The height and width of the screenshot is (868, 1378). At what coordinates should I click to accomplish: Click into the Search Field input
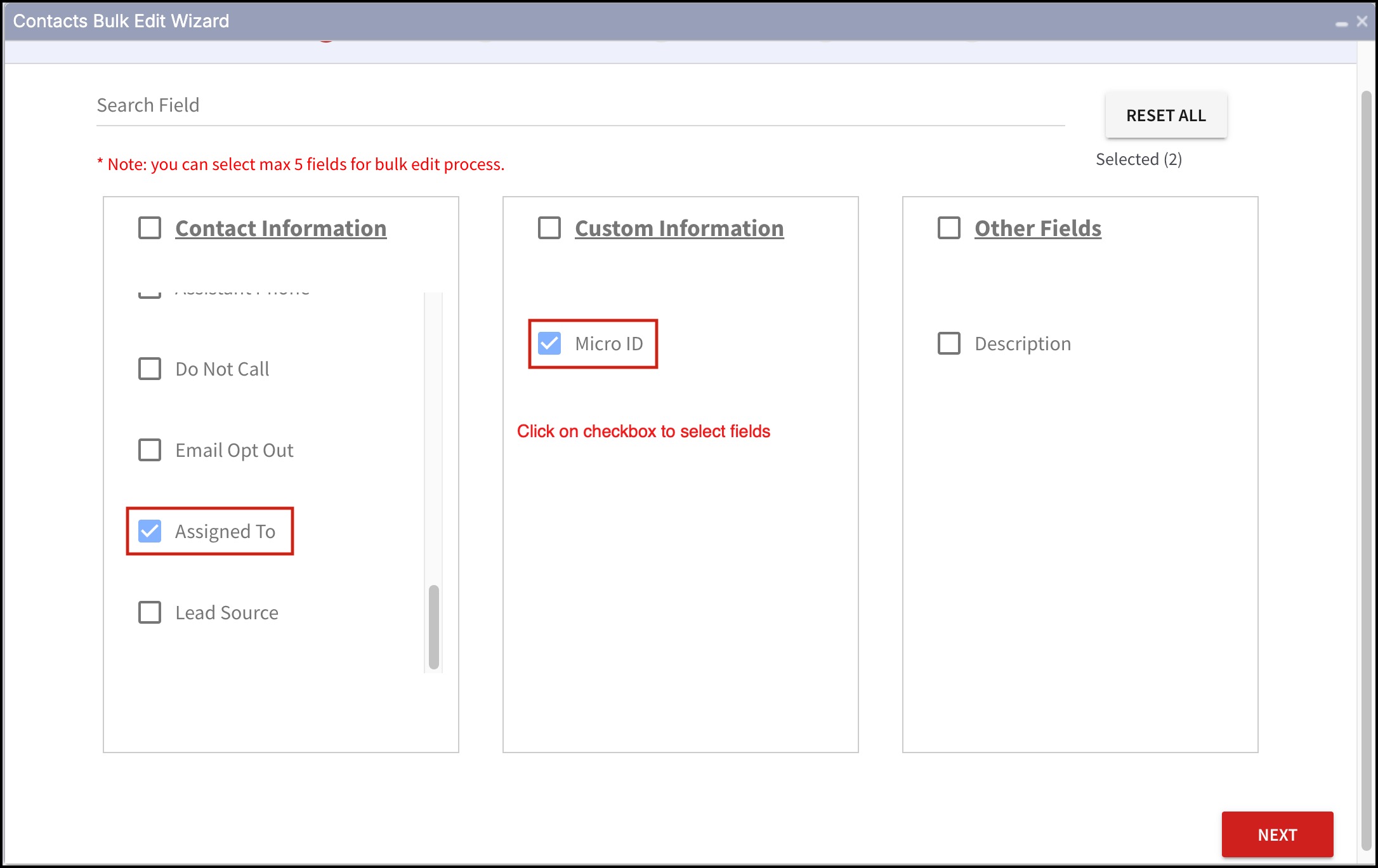point(580,105)
